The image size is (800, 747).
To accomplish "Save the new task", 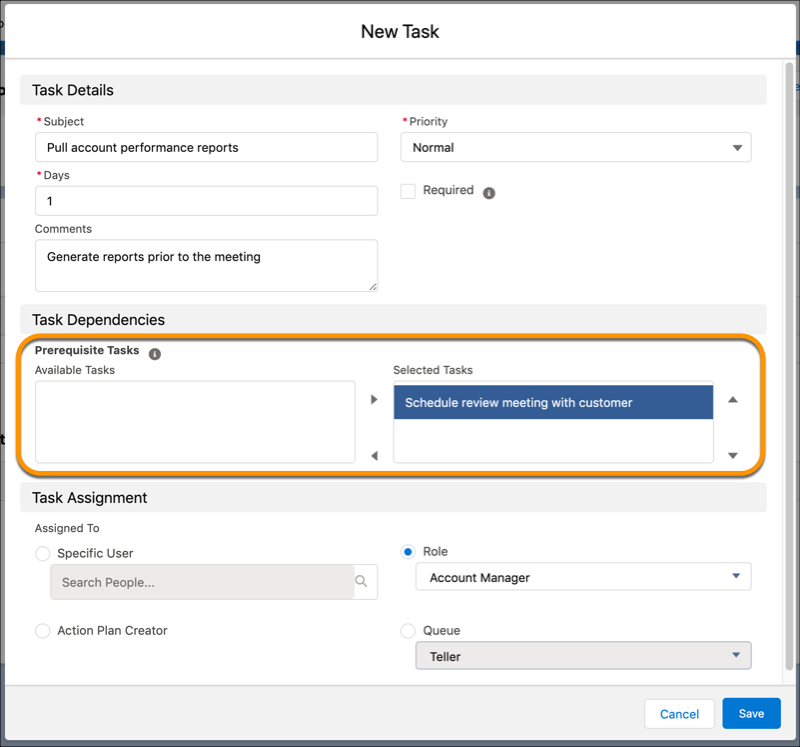I will click(x=751, y=713).
